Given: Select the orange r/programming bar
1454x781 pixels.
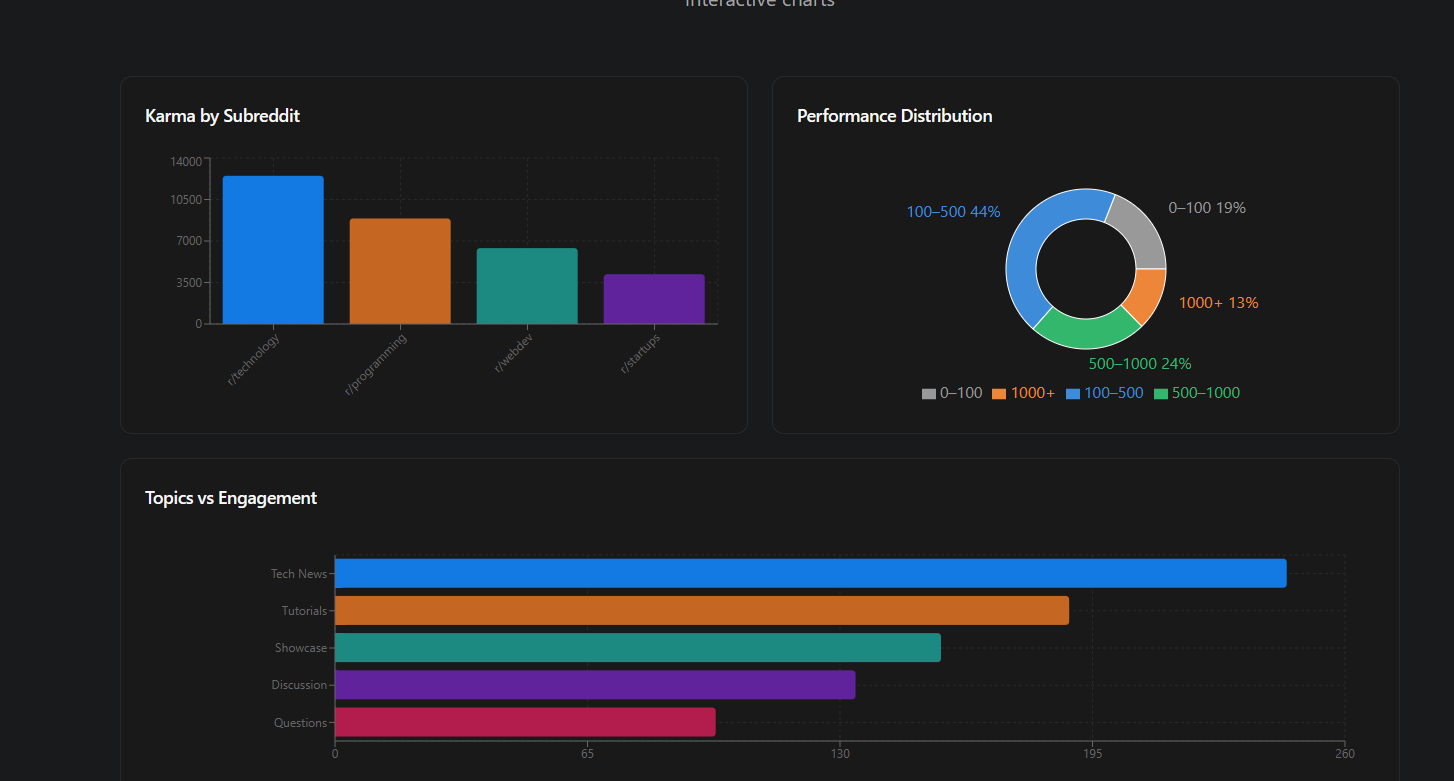Looking at the screenshot, I should point(400,271).
